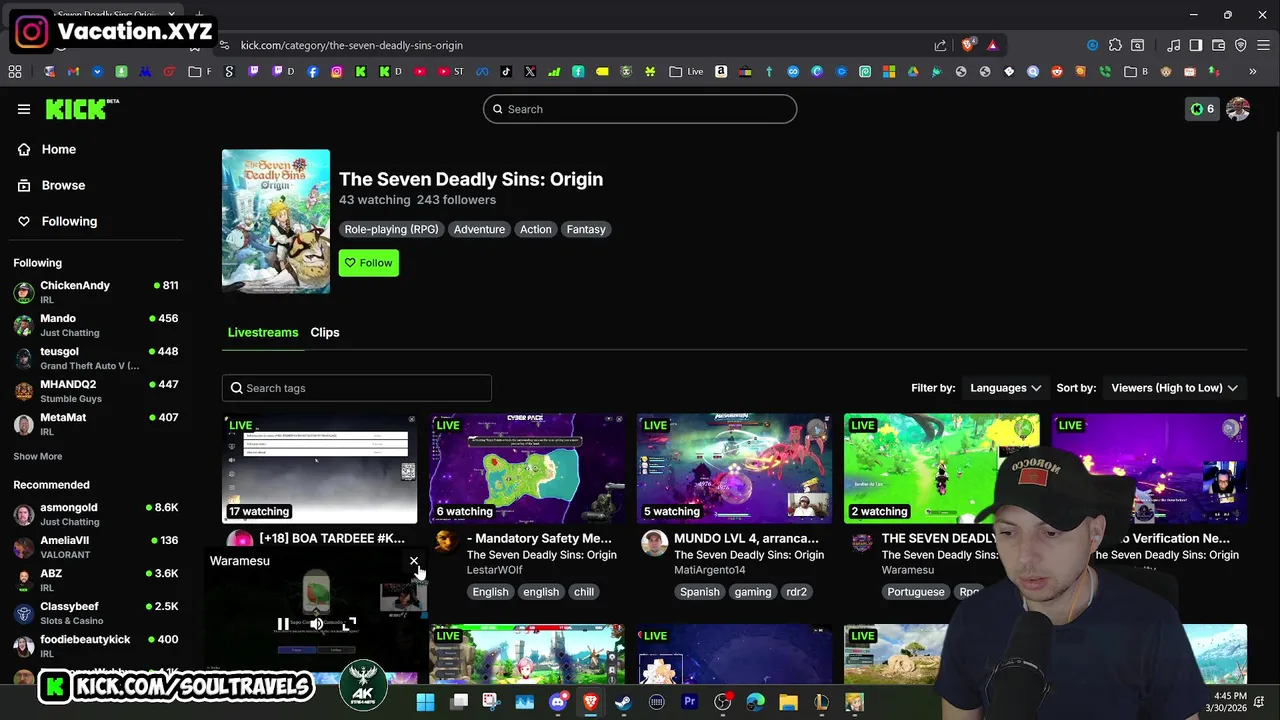Screen dimensions: 1280x720
Task: Click the Role-playing (RPG) tag
Action: [391, 229]
